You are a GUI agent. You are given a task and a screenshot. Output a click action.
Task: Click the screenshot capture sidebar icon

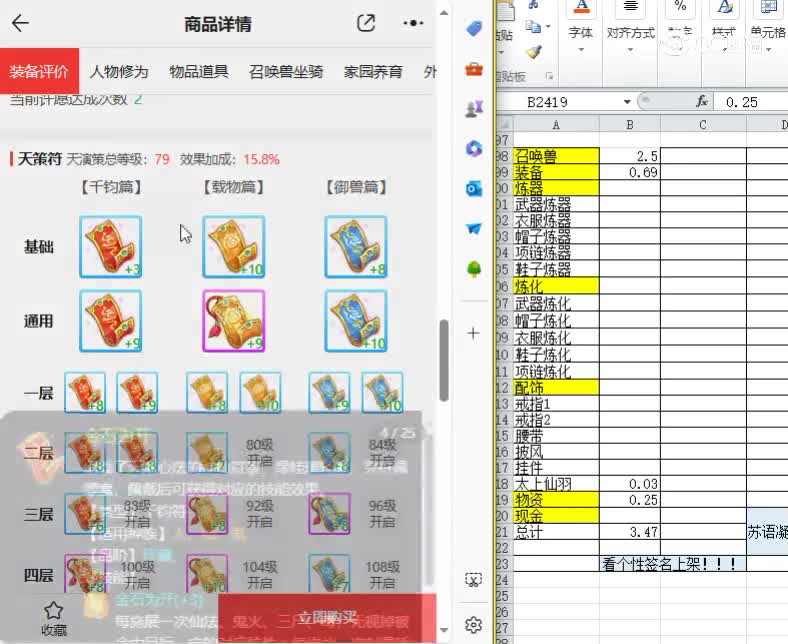473,580
